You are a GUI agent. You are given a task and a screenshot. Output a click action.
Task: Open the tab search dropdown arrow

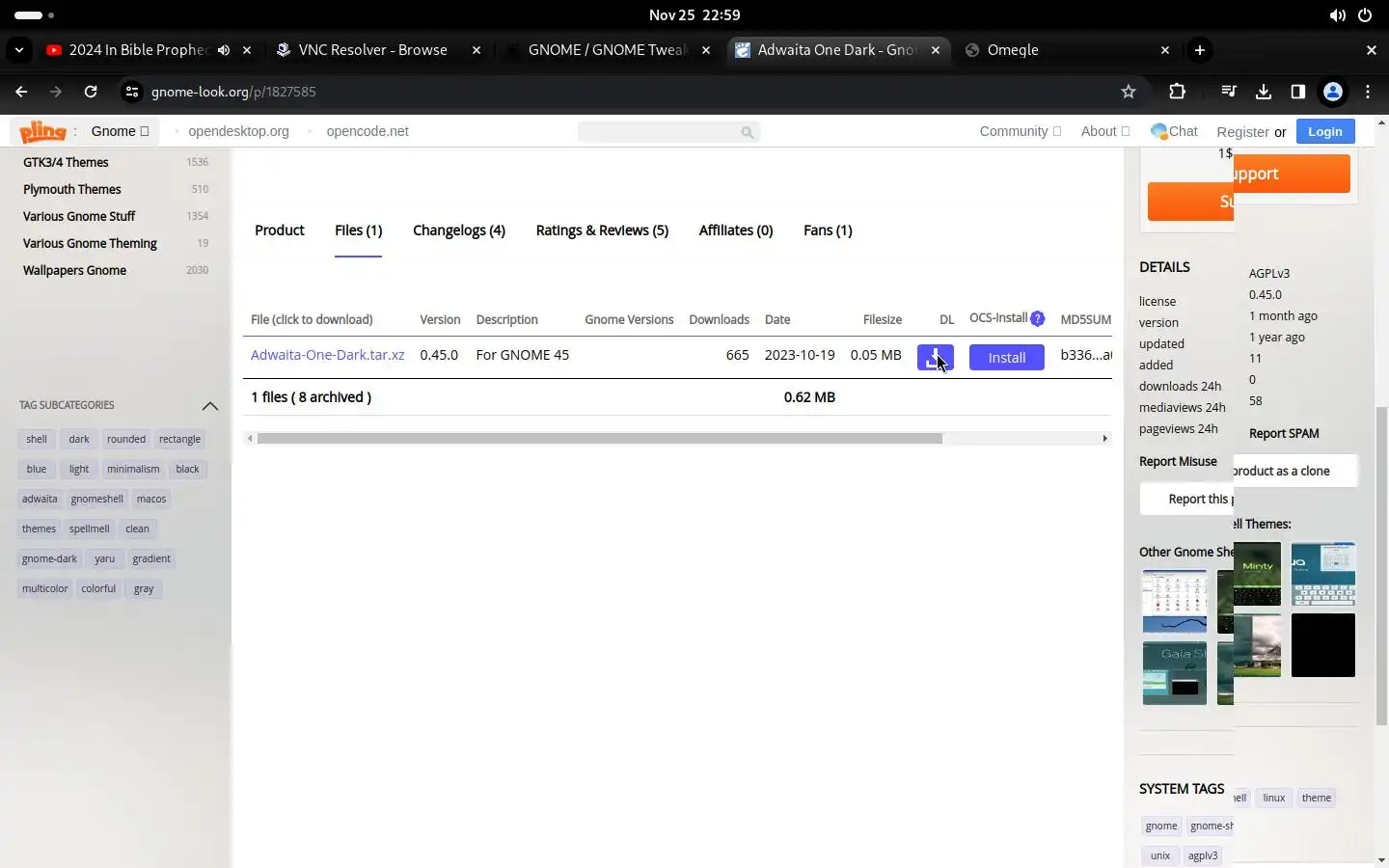coord(19,50)
